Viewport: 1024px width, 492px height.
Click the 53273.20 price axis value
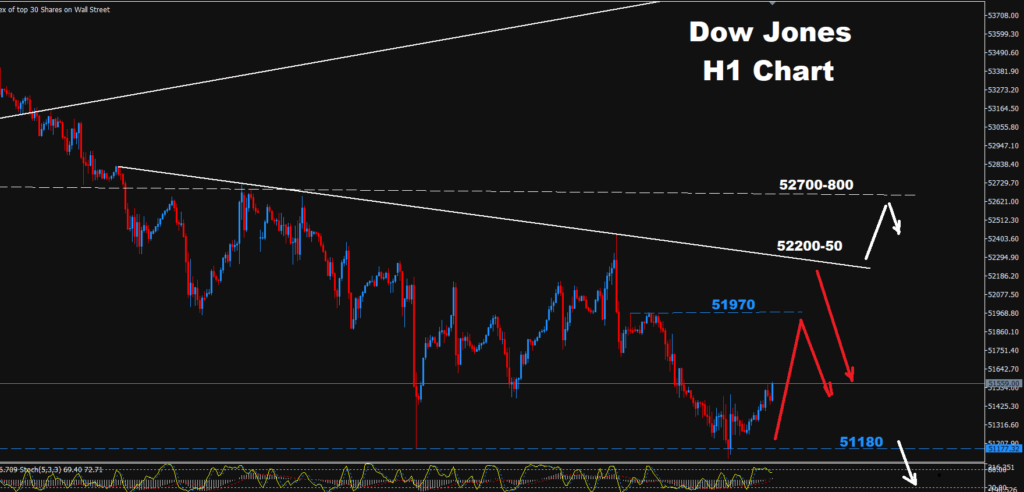point(1004,90)
